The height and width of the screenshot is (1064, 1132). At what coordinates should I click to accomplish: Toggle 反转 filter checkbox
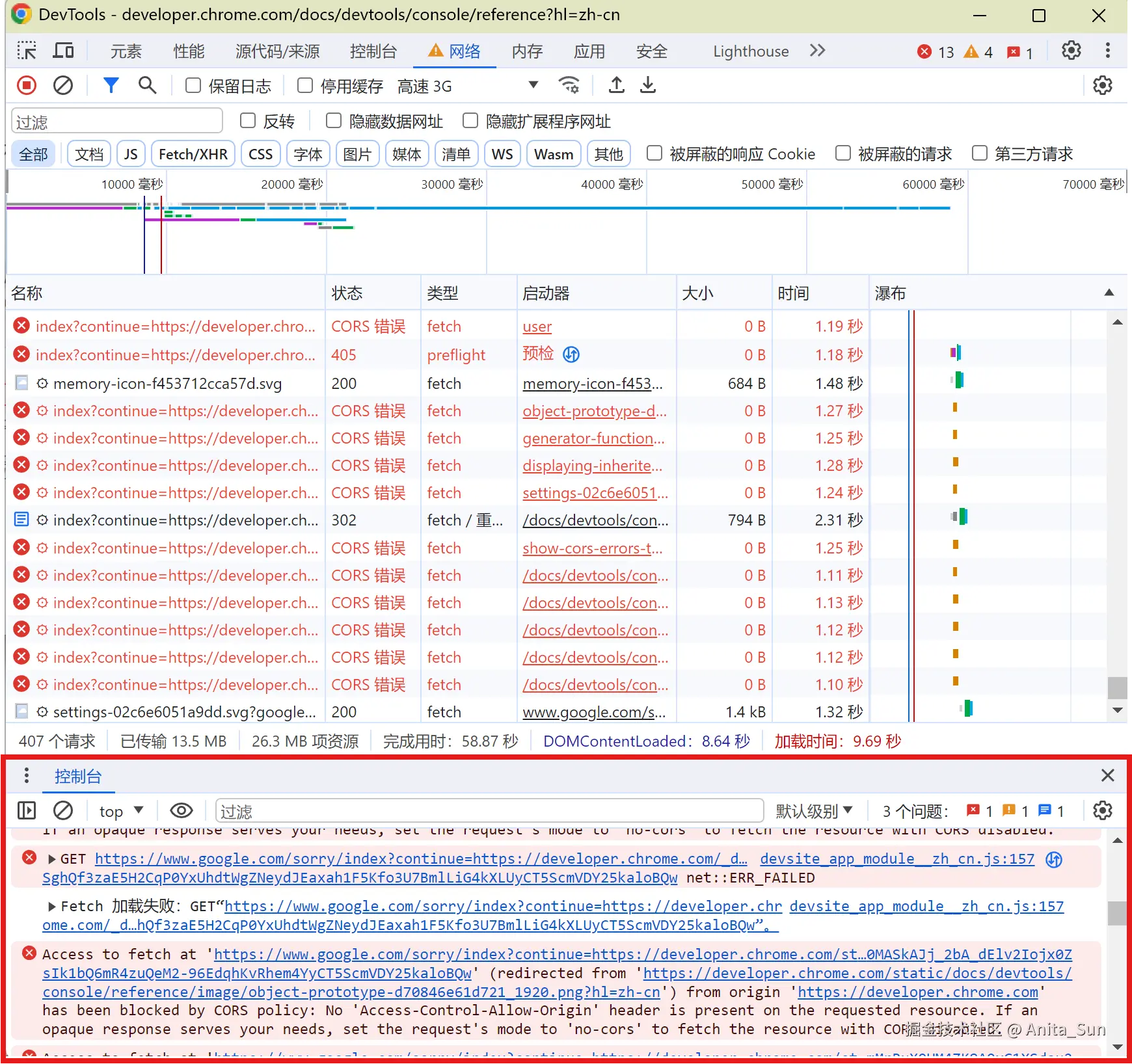(248, 120)
